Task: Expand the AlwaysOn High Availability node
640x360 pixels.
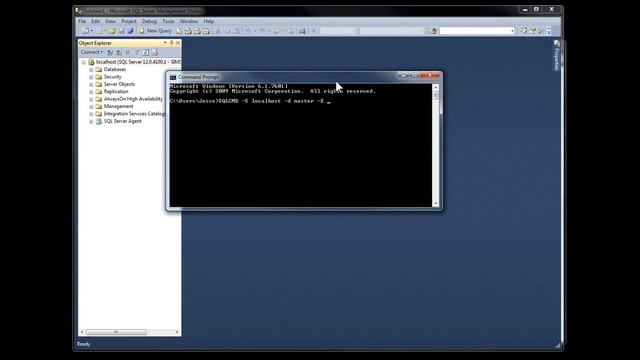Action: click(91, 99)
